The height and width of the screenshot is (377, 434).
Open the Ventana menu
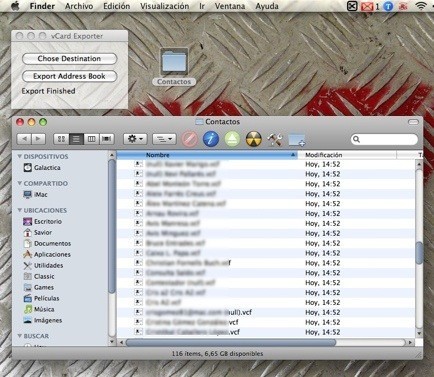point(230,6)
